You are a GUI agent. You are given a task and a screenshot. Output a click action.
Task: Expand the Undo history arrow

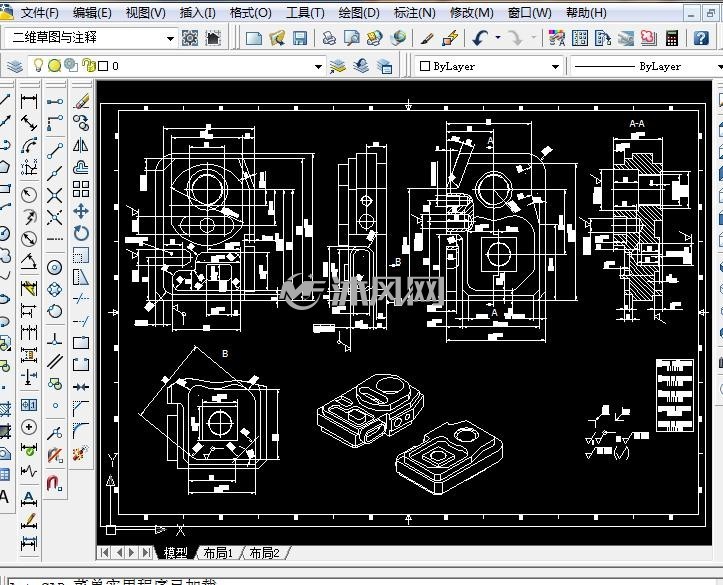click(x=498, y=37)
